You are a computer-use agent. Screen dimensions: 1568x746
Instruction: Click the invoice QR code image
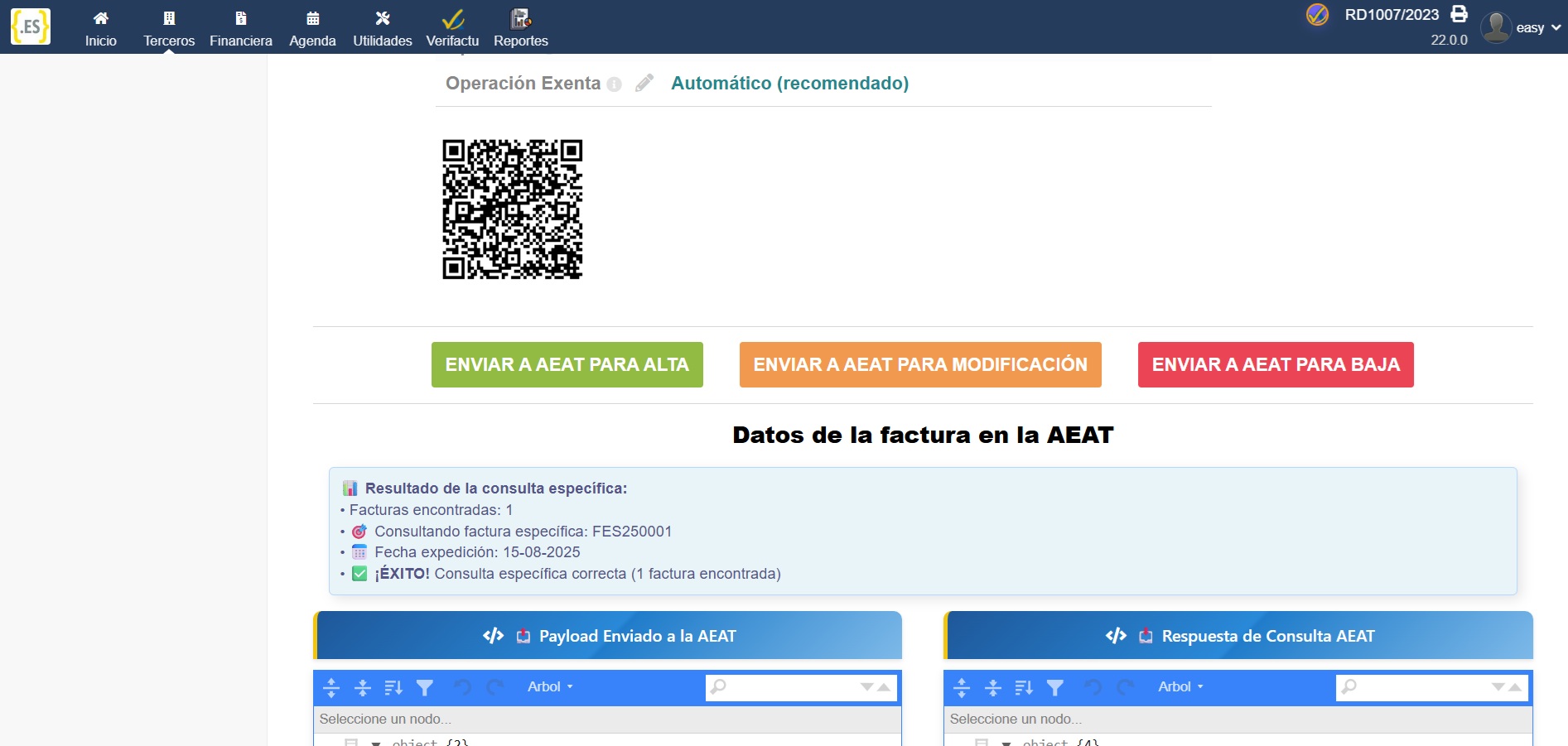point(513,209)
